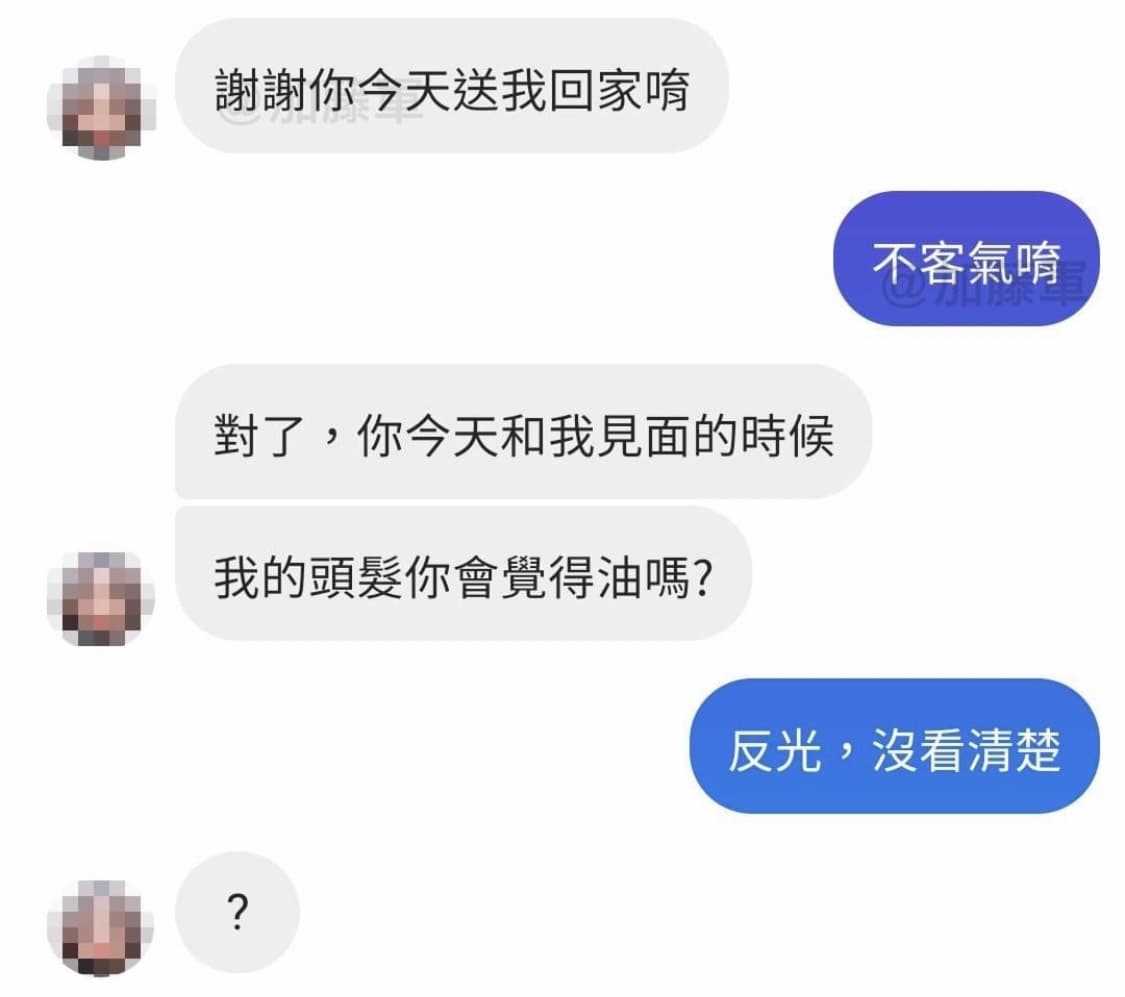Viewport: 1125px width, 997px height.
Task: Click the word 頭髮 in the hair message
Action: [x=356, y=578]
